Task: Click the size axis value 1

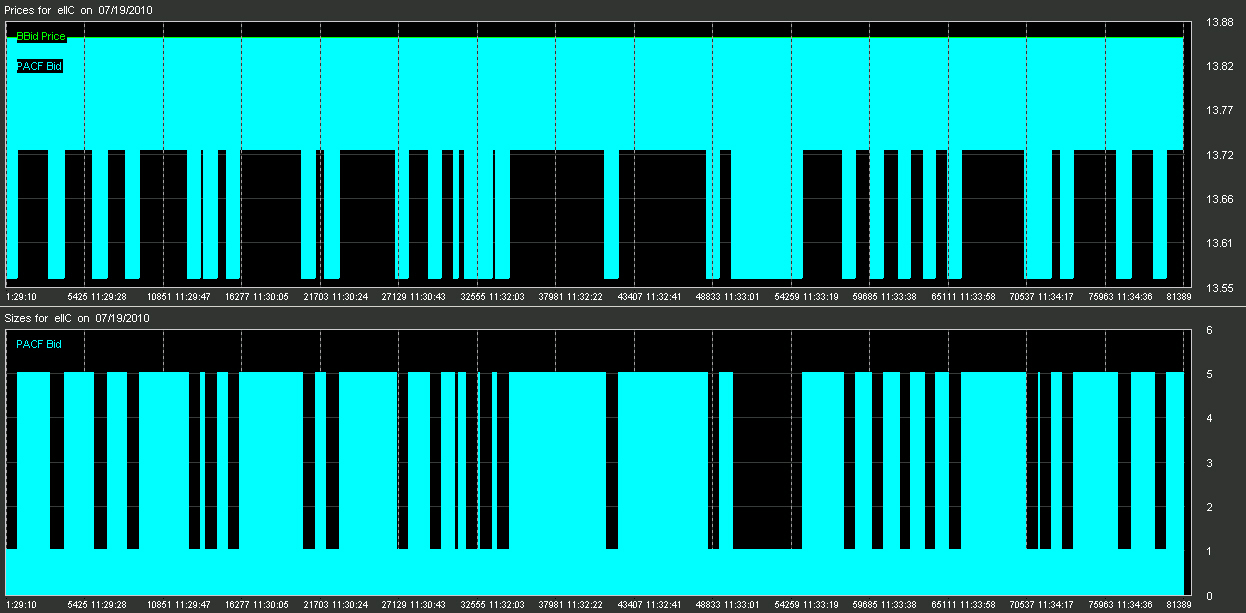Action: click(1209, 552)
